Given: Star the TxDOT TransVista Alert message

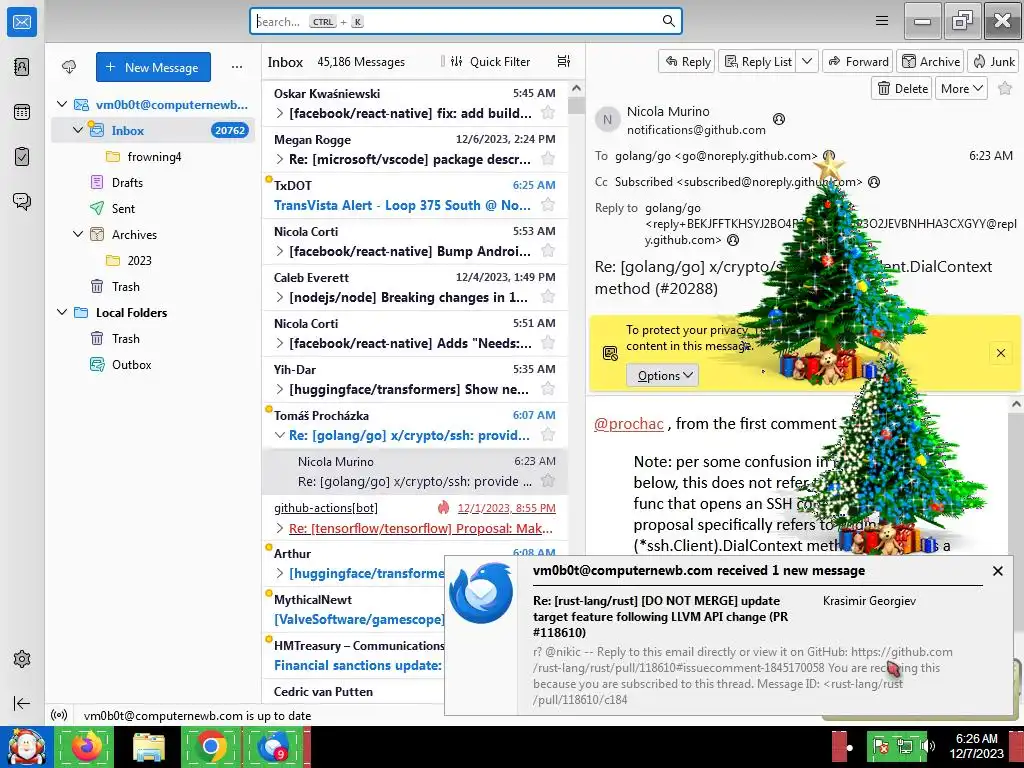Looking at the screenshot, I should (548, 205).
